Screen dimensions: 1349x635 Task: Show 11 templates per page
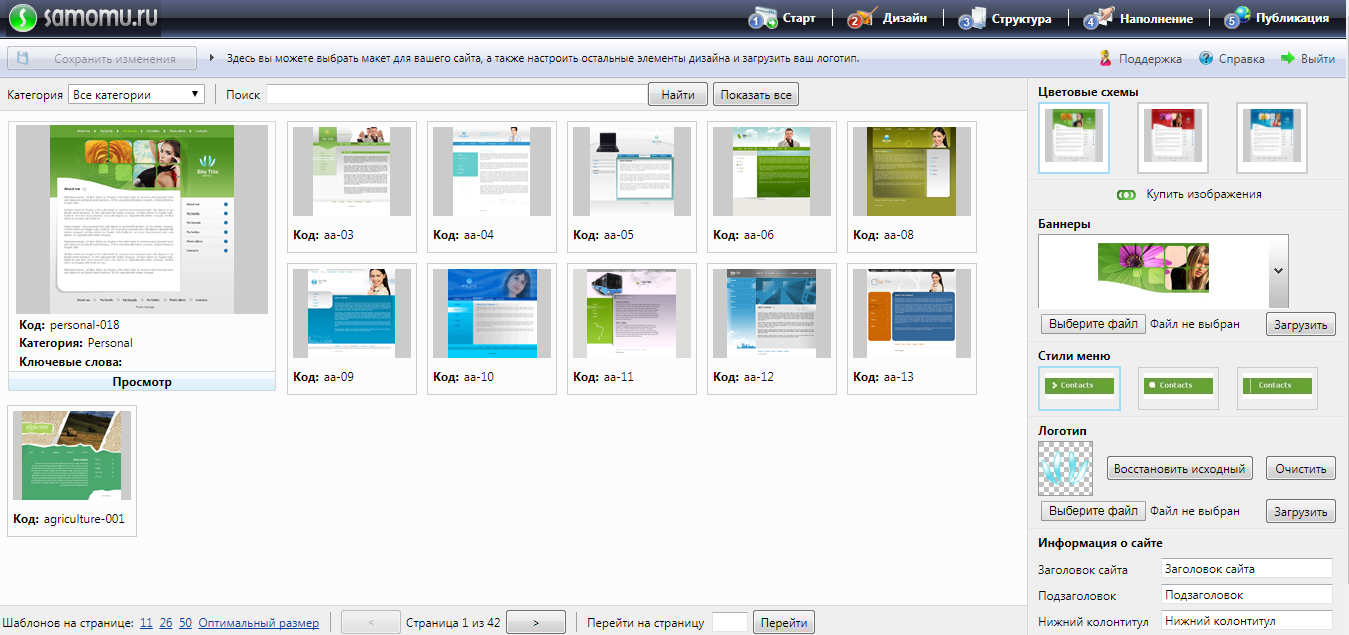pos(146,623)
